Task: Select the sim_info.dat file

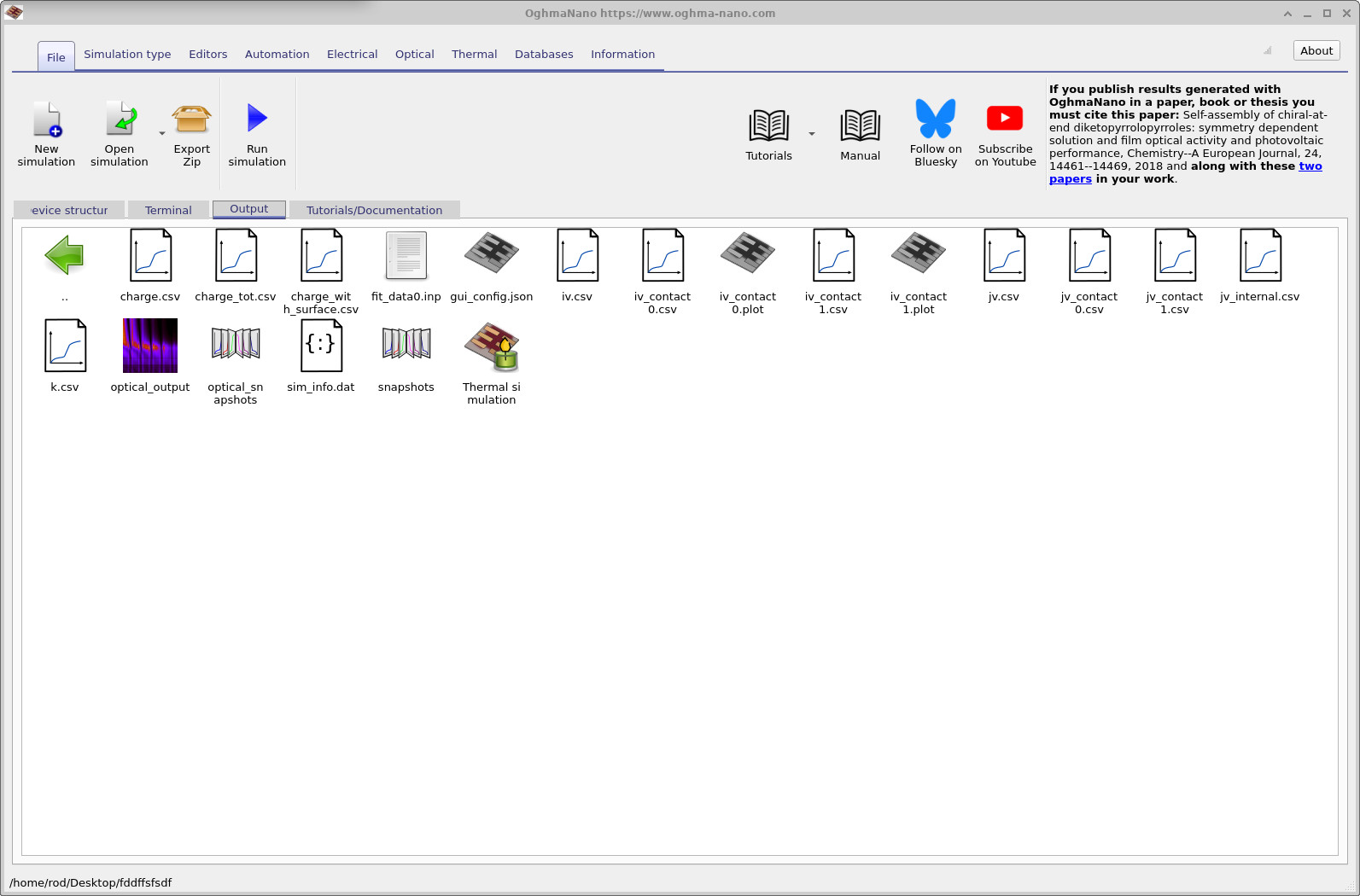Action: 321,346
